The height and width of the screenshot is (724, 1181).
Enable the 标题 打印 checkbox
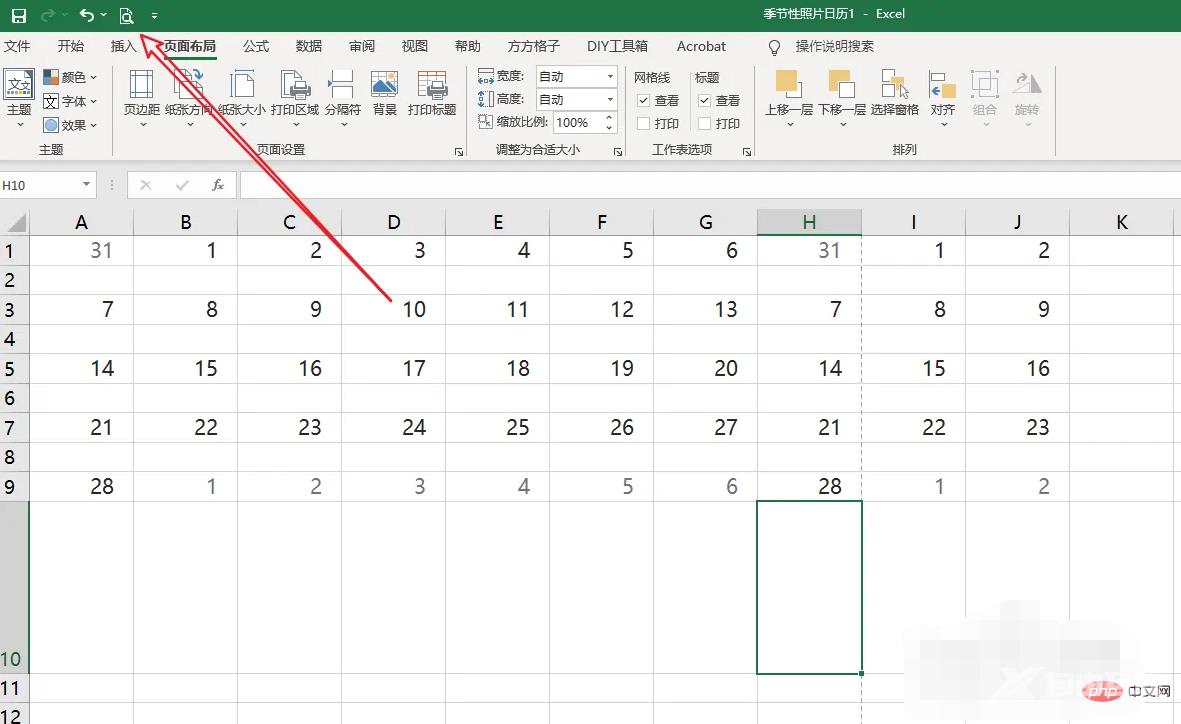(704, 124)
